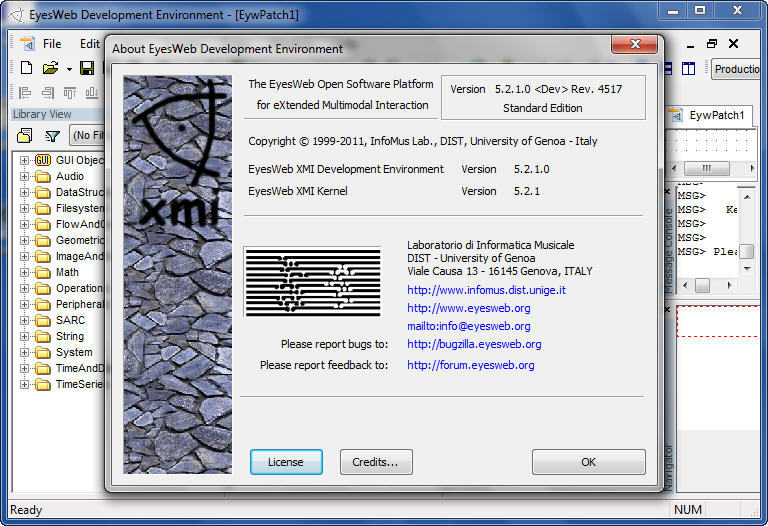
Task: Click the library catalog folder icon
Action: pyautogui.click(x=24, y=135)
